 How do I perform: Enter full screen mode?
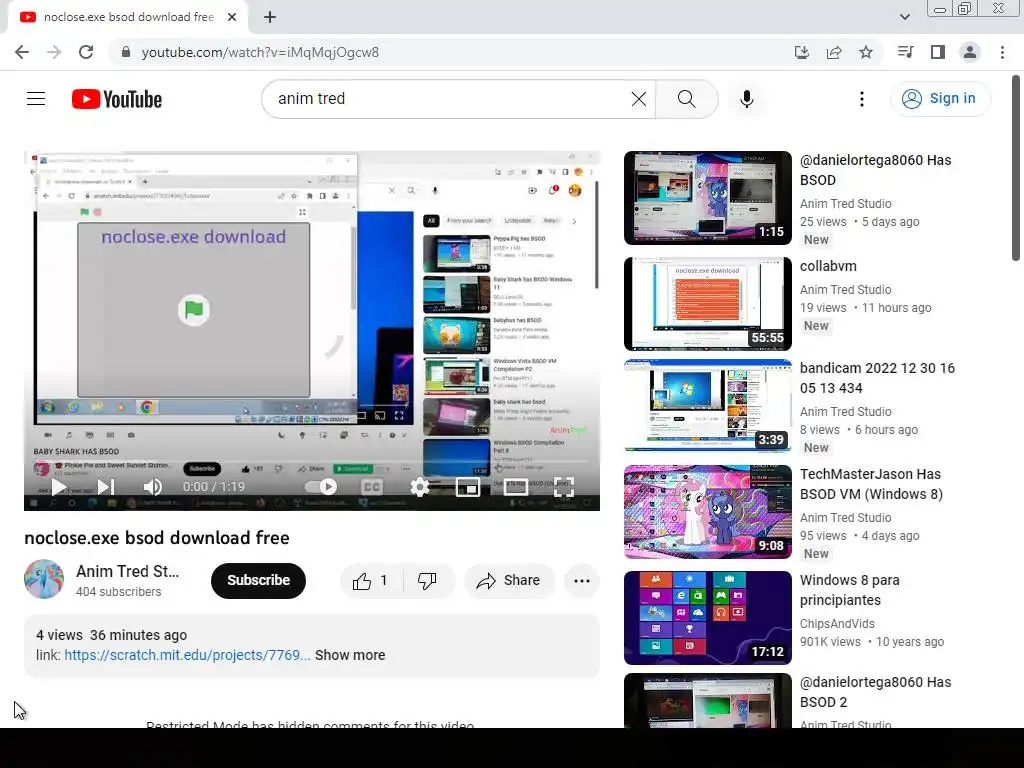(x=564, y=487)
